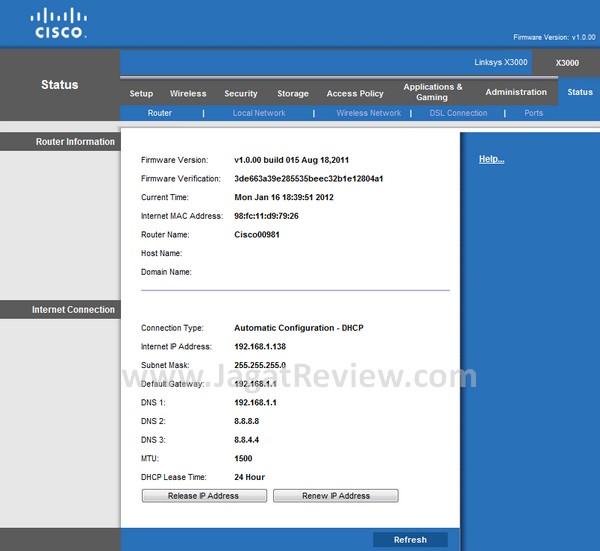Open the Security tab
This screenshot has height=551, width=600.
pyautogui.click(x=241, y=93)
